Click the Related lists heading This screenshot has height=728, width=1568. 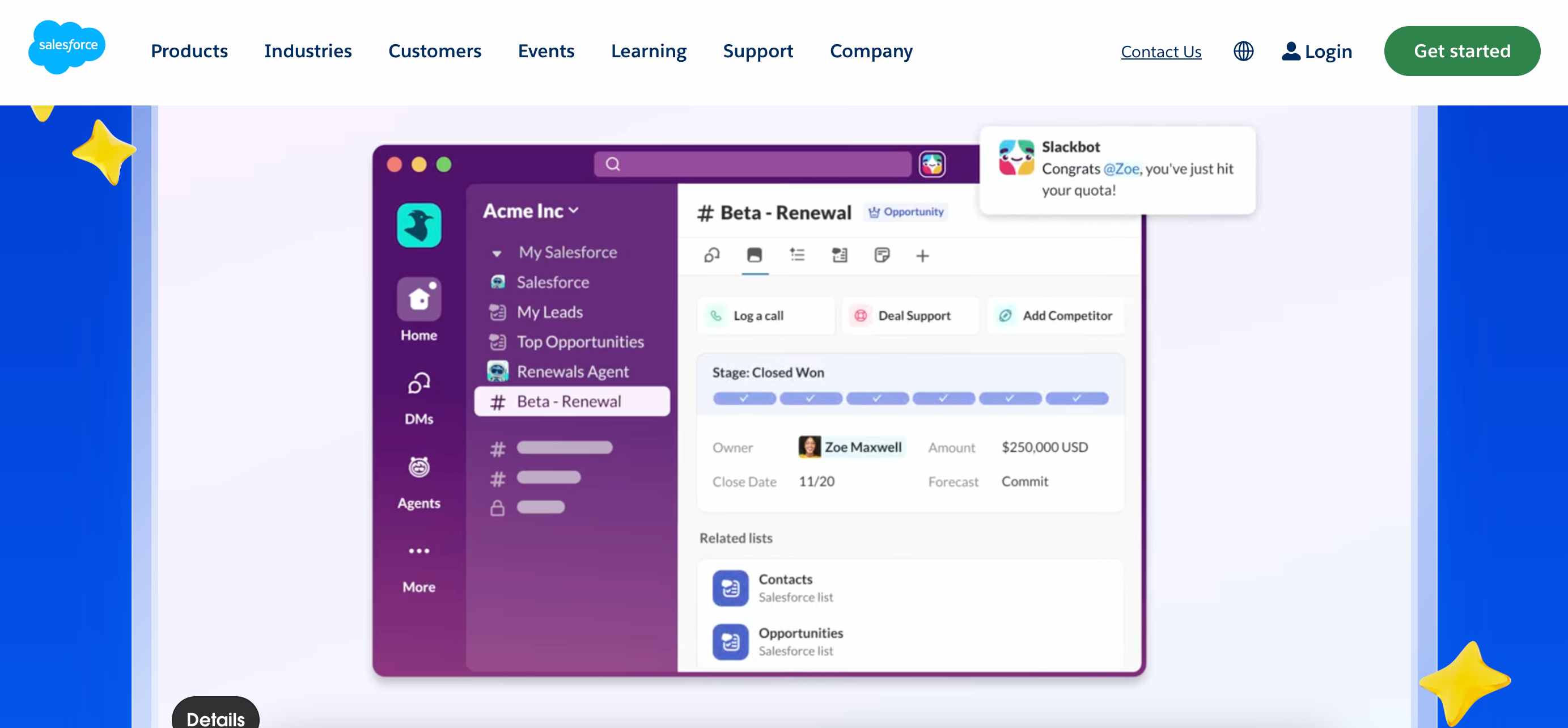point(735,538)
